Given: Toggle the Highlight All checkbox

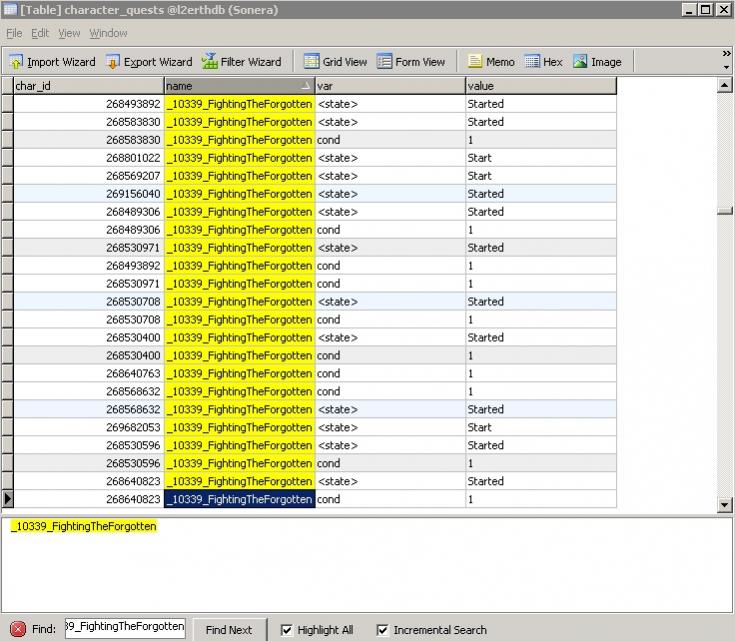Looking at the screenshot, I should click(287, 630).
